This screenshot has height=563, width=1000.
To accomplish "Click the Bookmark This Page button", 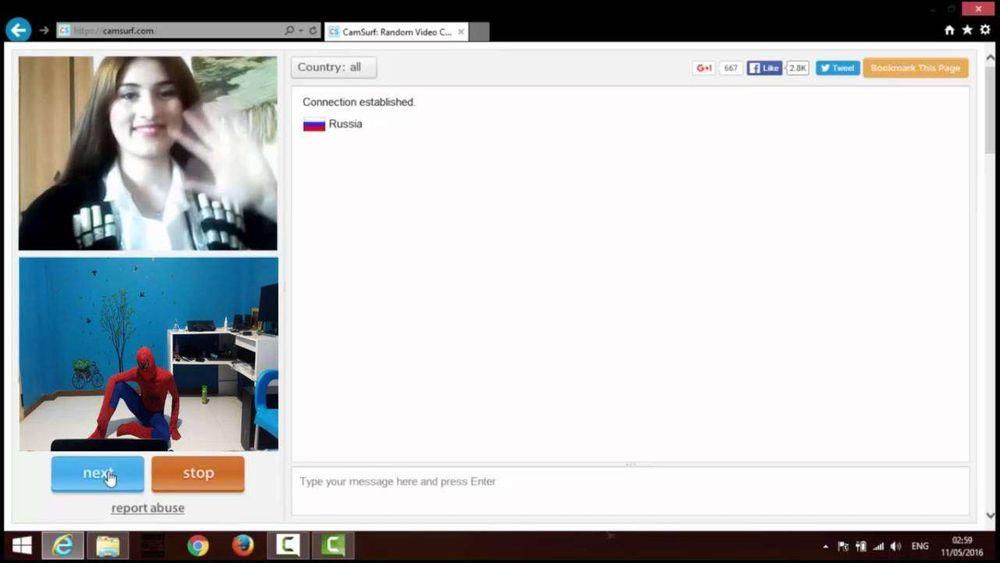I will [915, 68].
